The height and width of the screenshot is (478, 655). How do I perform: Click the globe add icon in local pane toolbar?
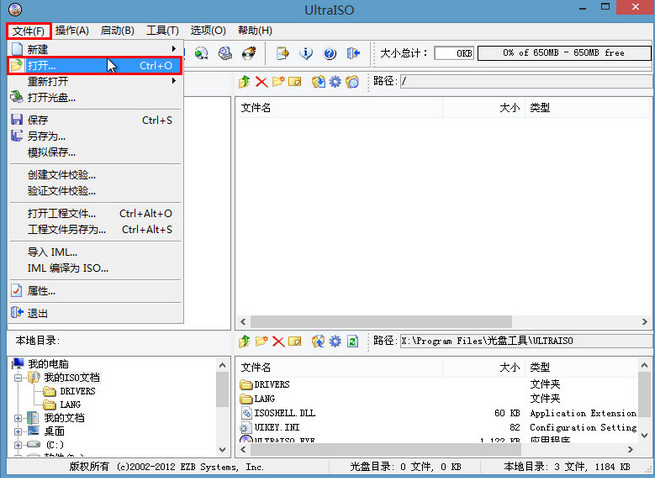pyautogui.click(x=318, y=341)
